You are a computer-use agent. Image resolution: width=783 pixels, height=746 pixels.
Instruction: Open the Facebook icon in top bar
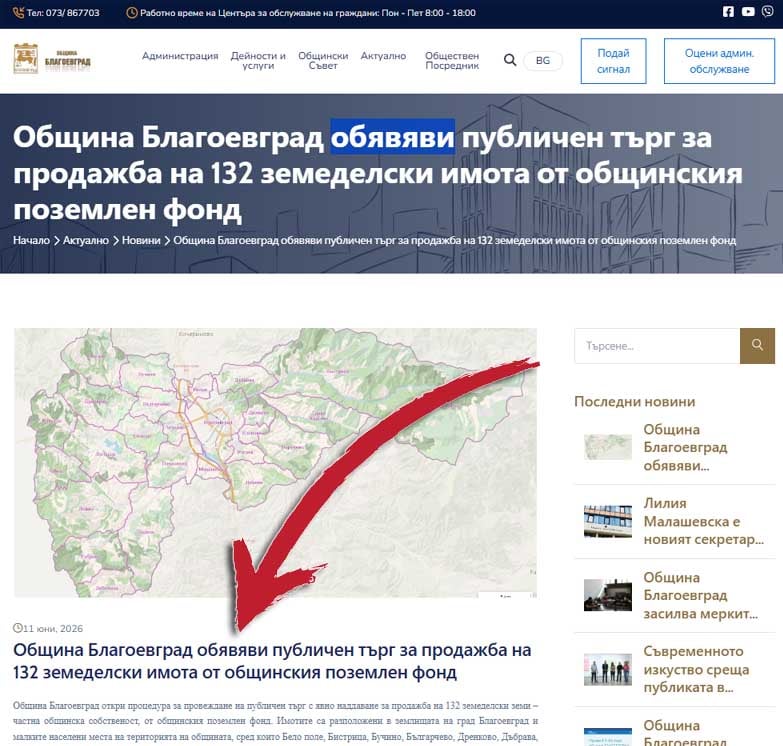[728, 11]
